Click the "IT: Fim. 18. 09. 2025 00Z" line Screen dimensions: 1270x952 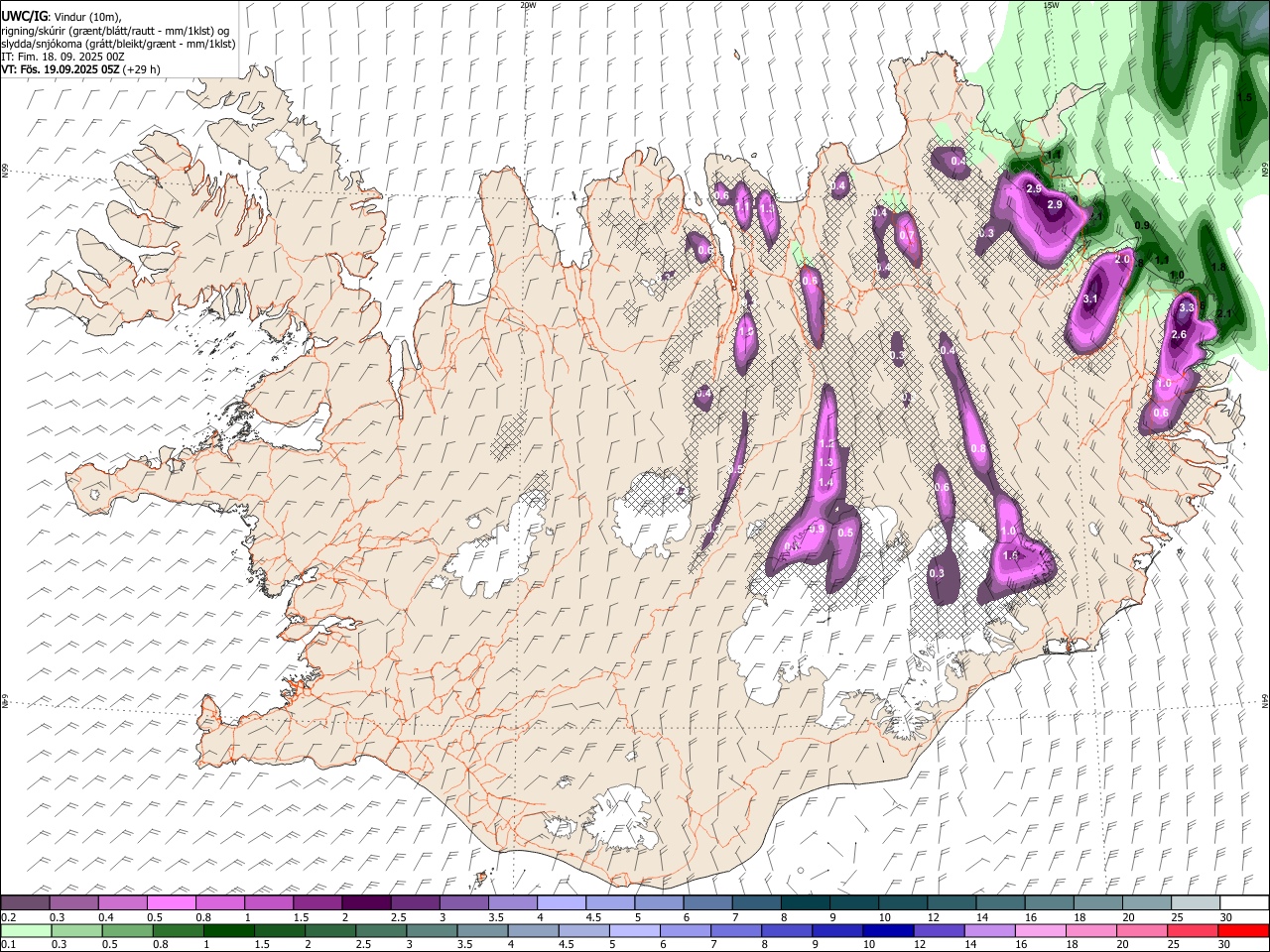click(63, 57)
